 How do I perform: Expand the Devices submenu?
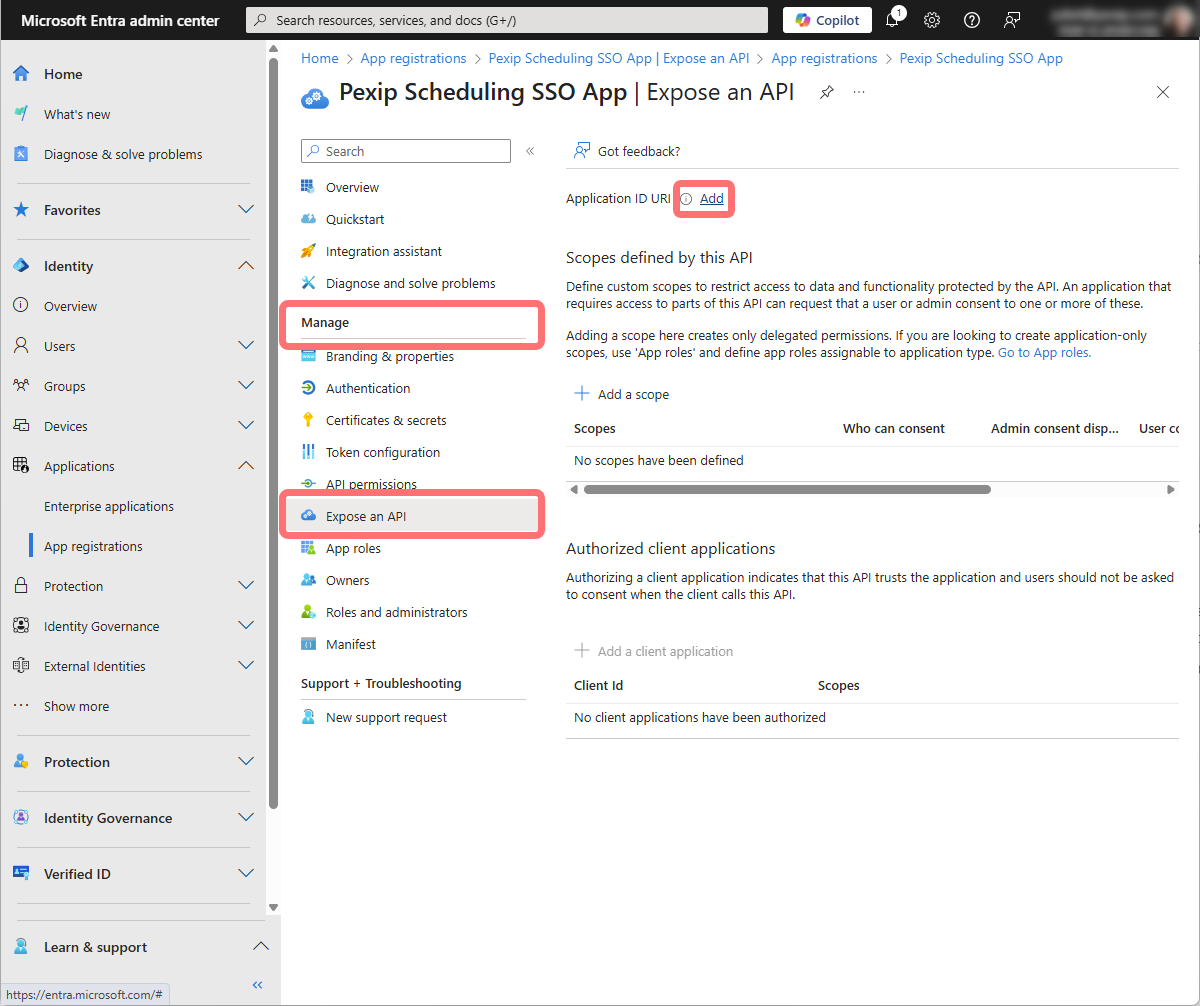pyautogui.click(x=246, y=426)
